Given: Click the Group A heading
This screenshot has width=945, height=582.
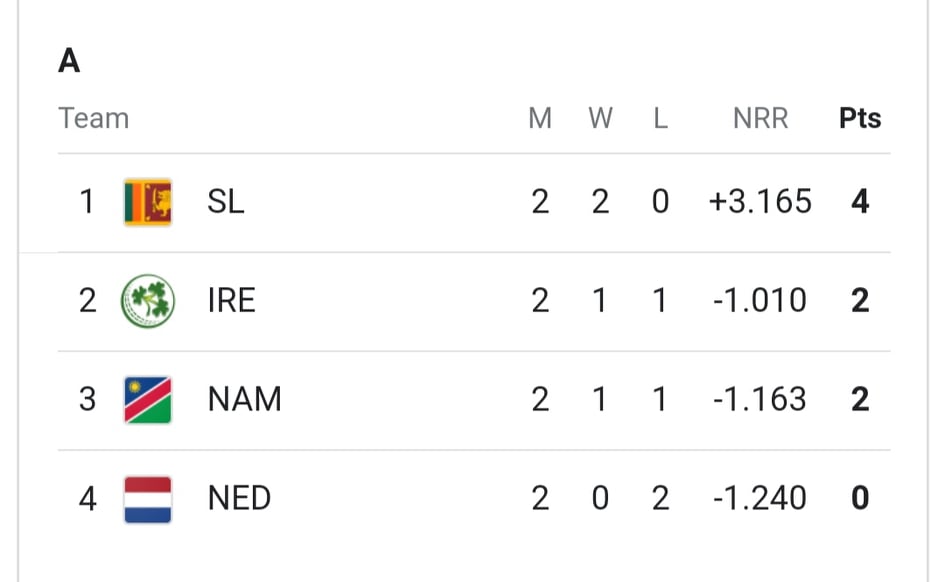Looking at the screenshot, I should [69, 61].
